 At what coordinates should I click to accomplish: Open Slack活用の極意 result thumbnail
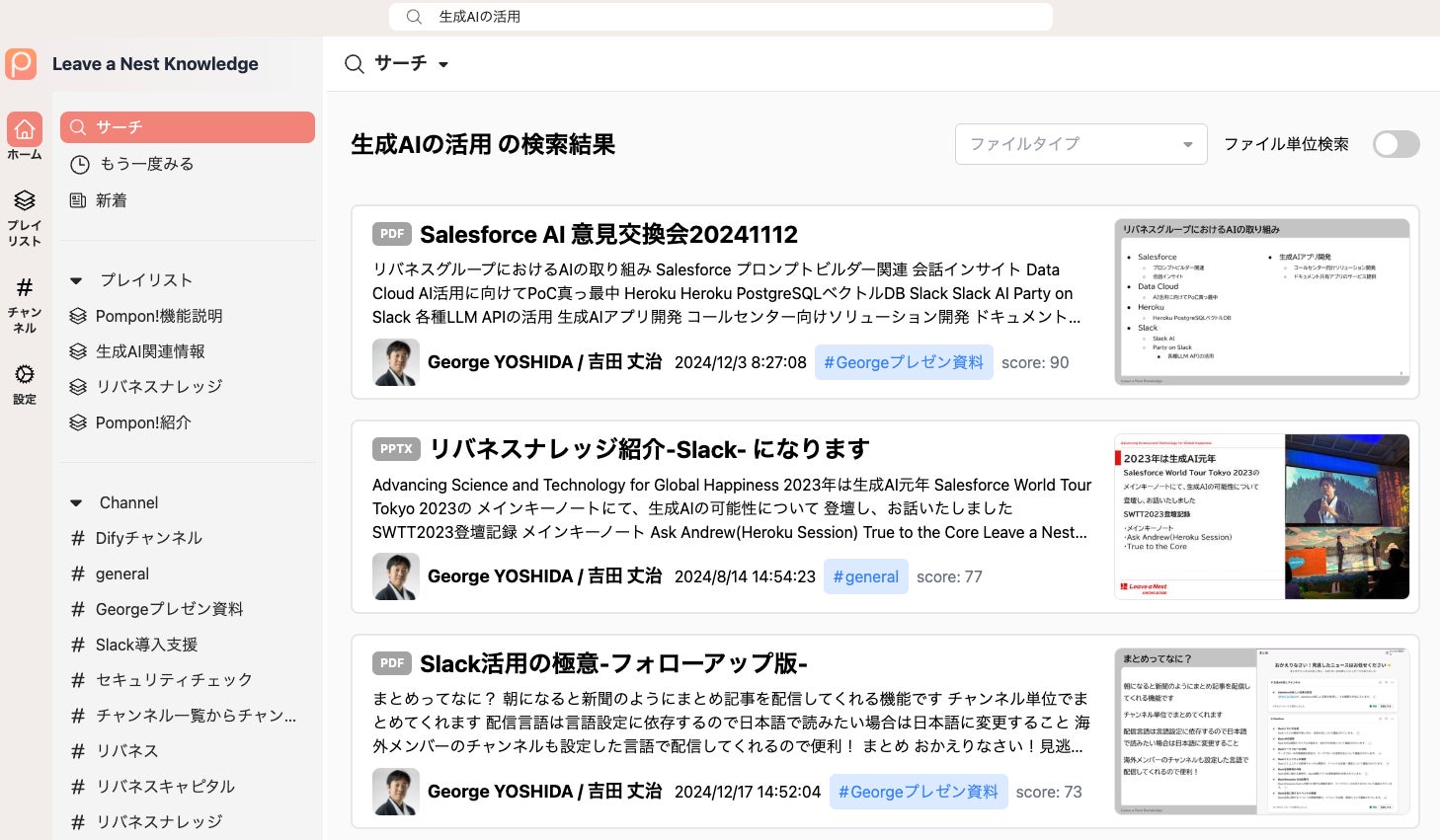[1261, 731]
